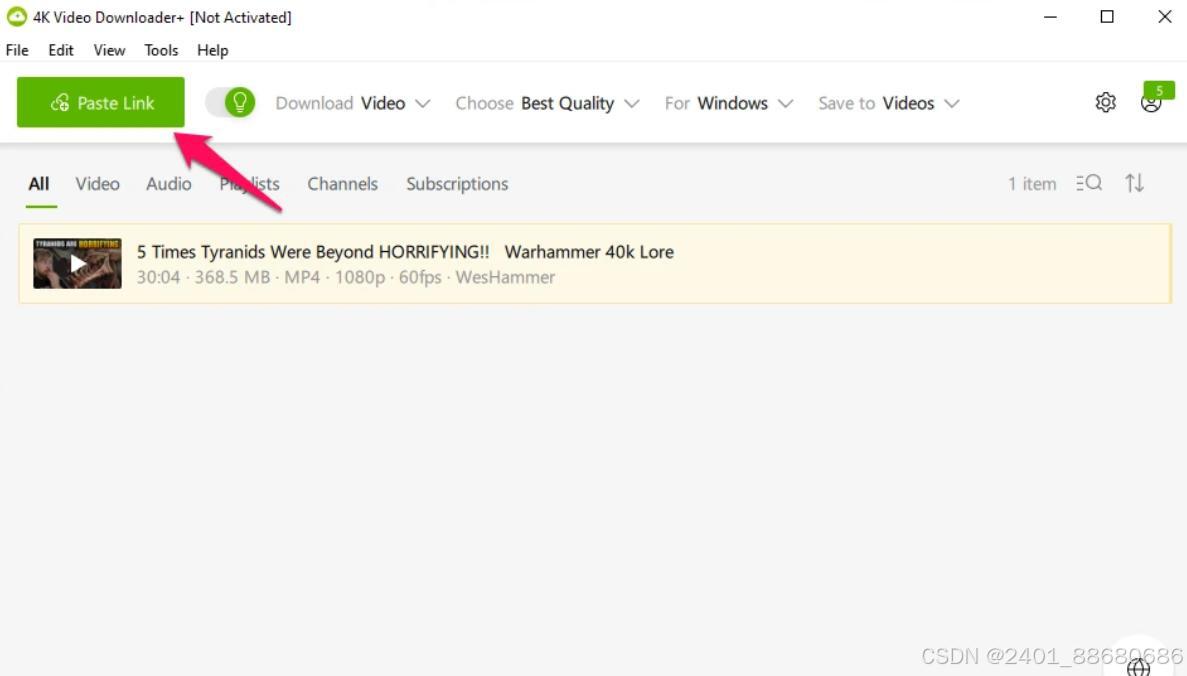Click the green Paste Link button
The height and width of the screenshot is (676, 1187).
(x=101, y=102)
